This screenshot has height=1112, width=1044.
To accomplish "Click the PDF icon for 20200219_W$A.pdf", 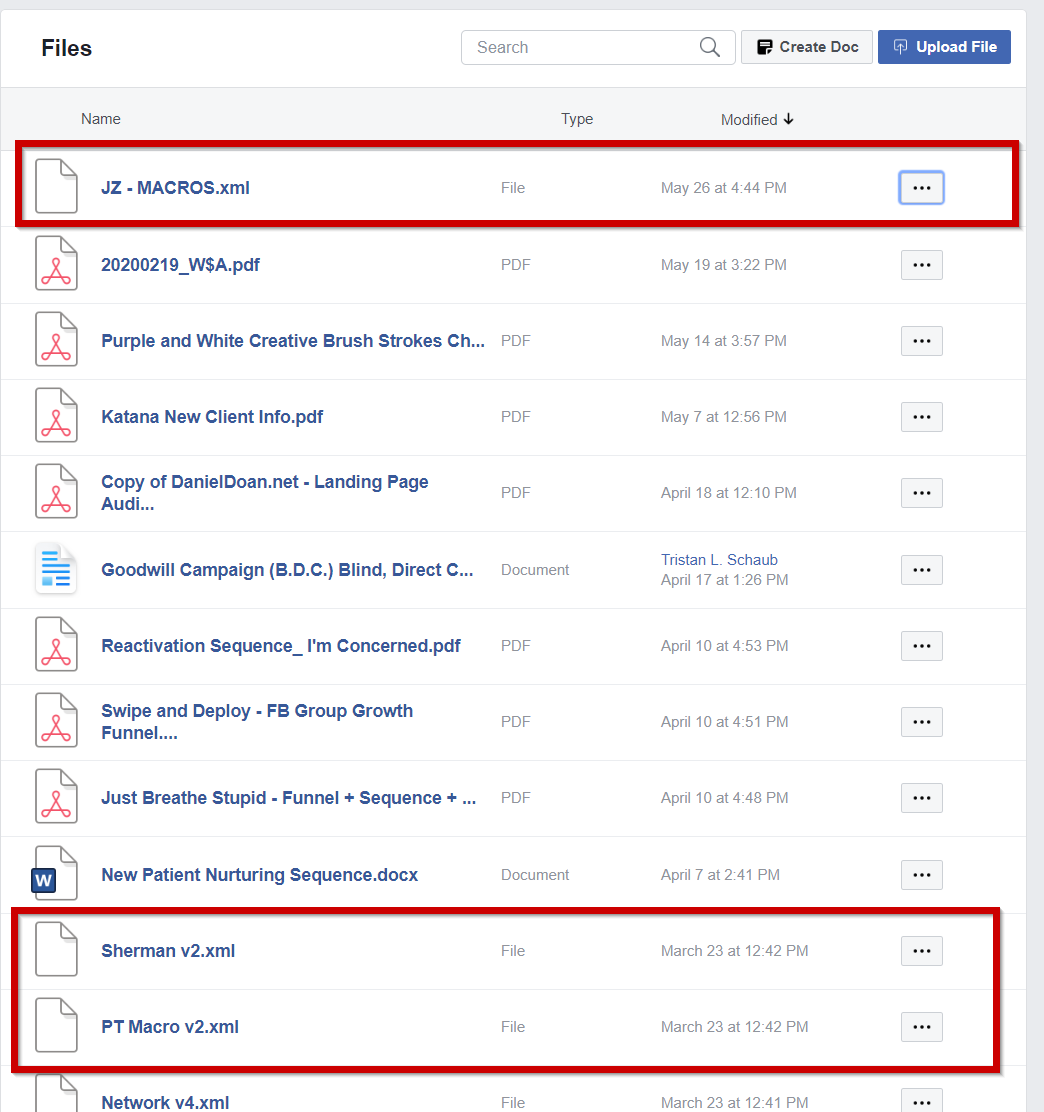I will pos(56,264).
